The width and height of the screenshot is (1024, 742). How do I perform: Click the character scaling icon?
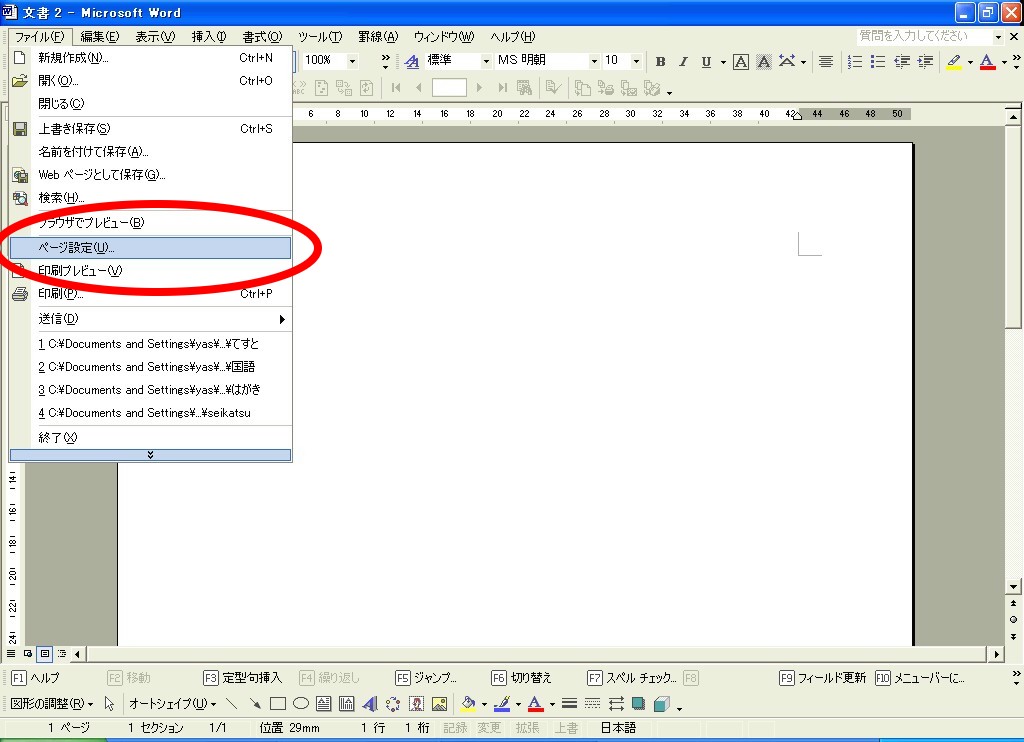(x=788, y=61)
